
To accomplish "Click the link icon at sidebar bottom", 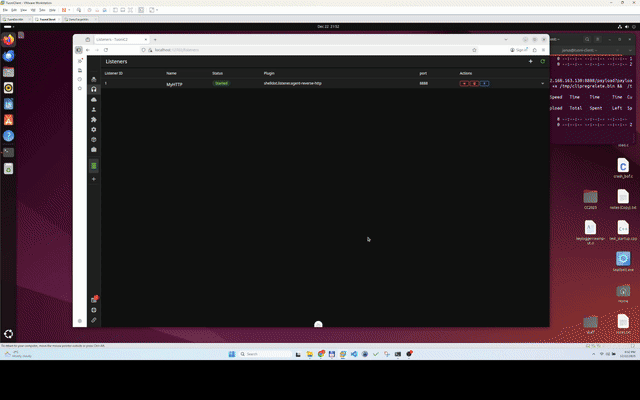I will [x=94, y=320].
